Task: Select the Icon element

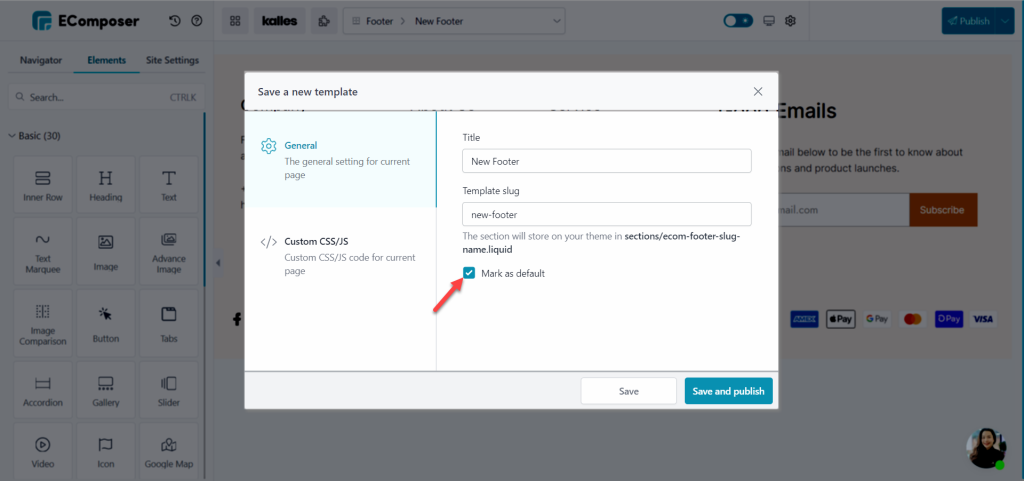Action: click(x=106, y=452)
